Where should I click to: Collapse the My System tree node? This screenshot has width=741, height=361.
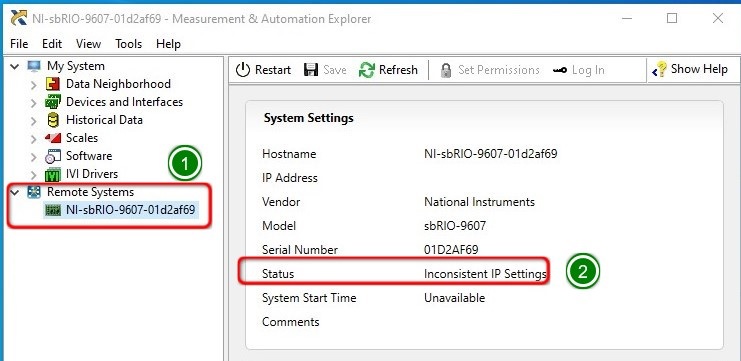click(x=15, y=67)
